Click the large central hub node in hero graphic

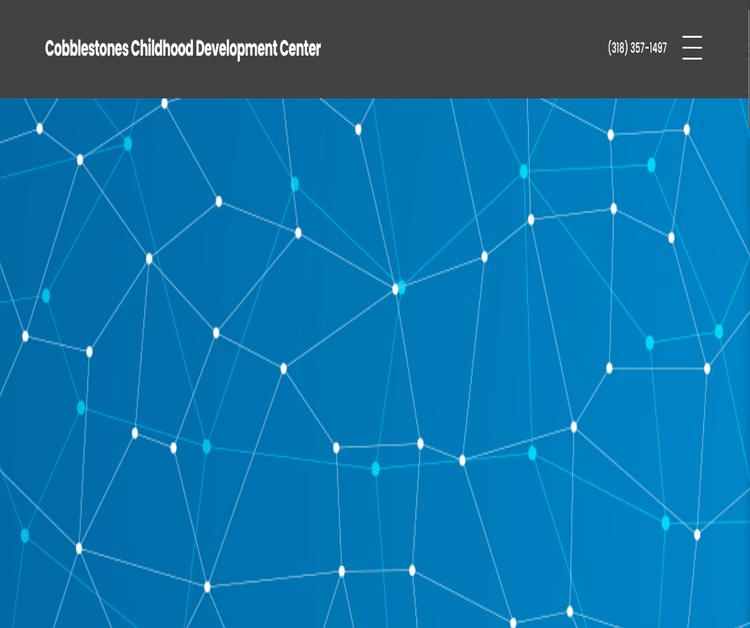(397, 289)
